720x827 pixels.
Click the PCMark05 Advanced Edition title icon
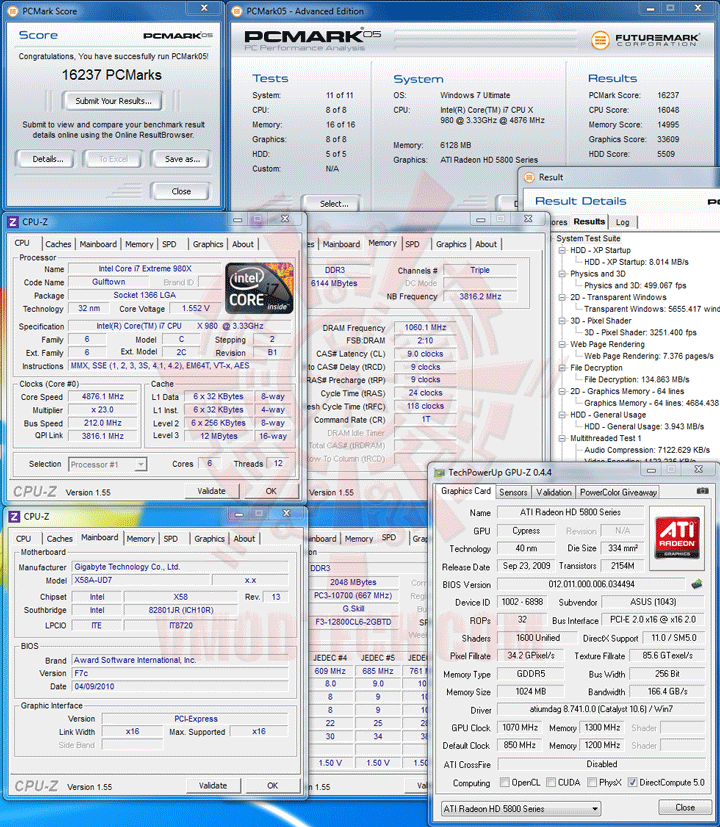(237, 11)
